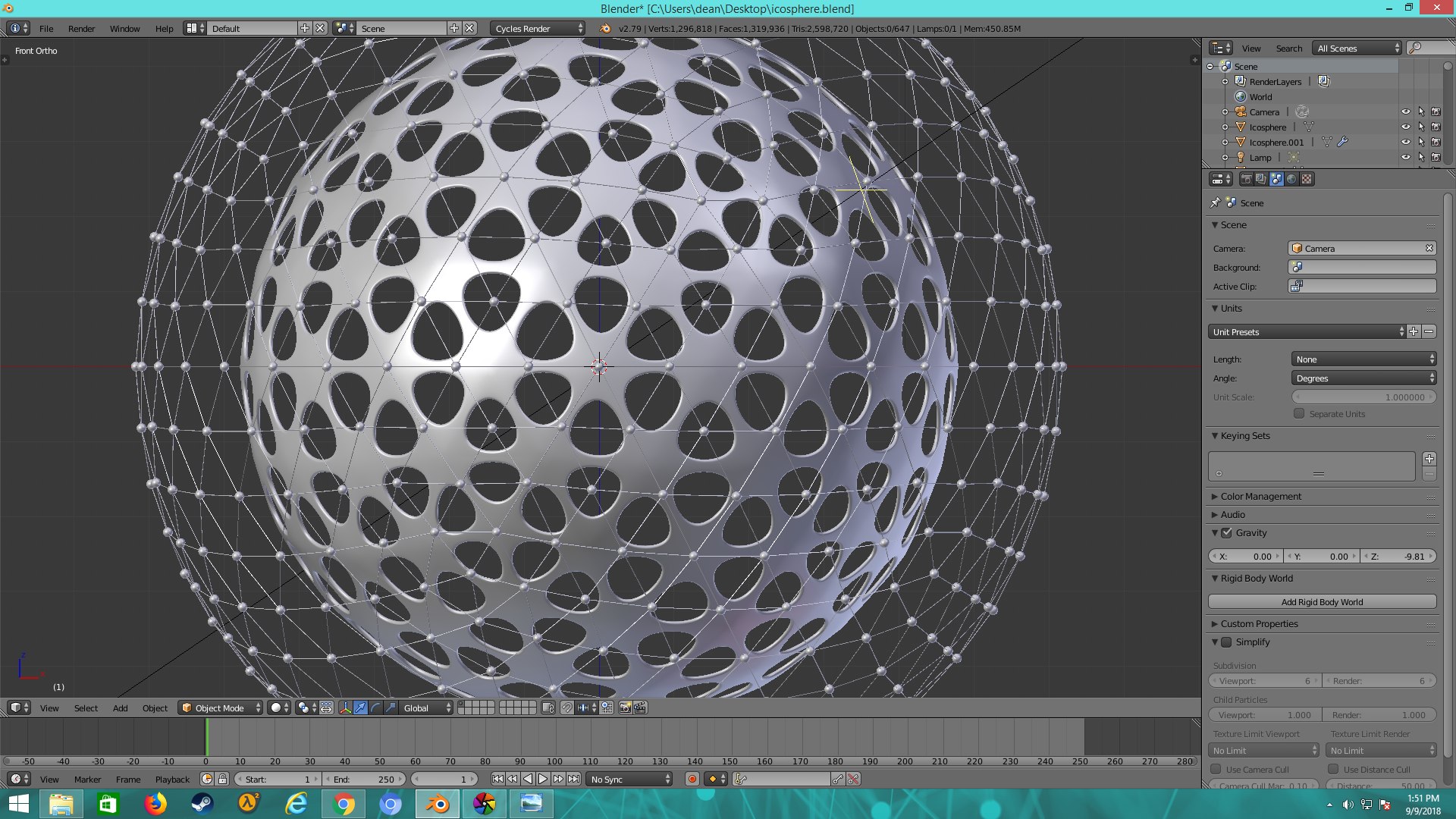
Task: Hide the Lamp via eye icon
Action: (1405, 157)
